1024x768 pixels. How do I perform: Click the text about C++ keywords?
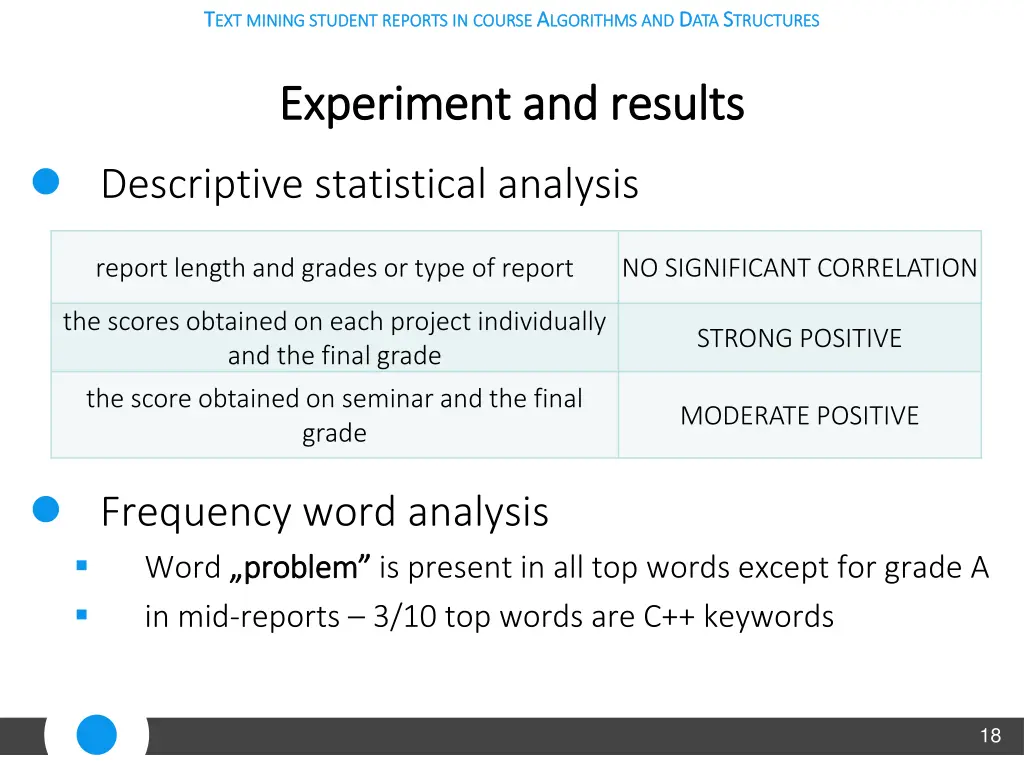pos(489,616)
